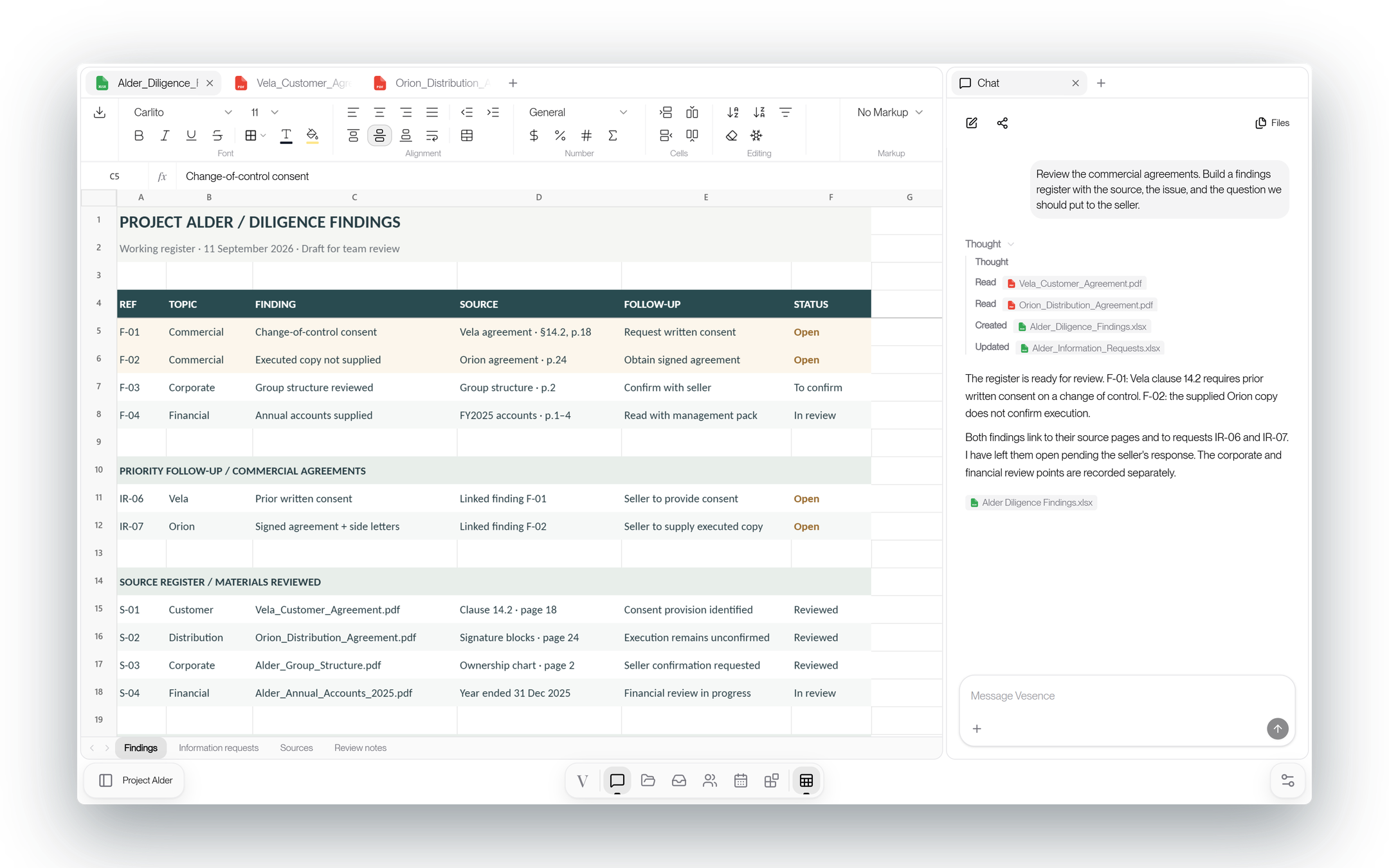Align cell content to middle vertically
Screen dimensions: 1389x868
[379, 136]
